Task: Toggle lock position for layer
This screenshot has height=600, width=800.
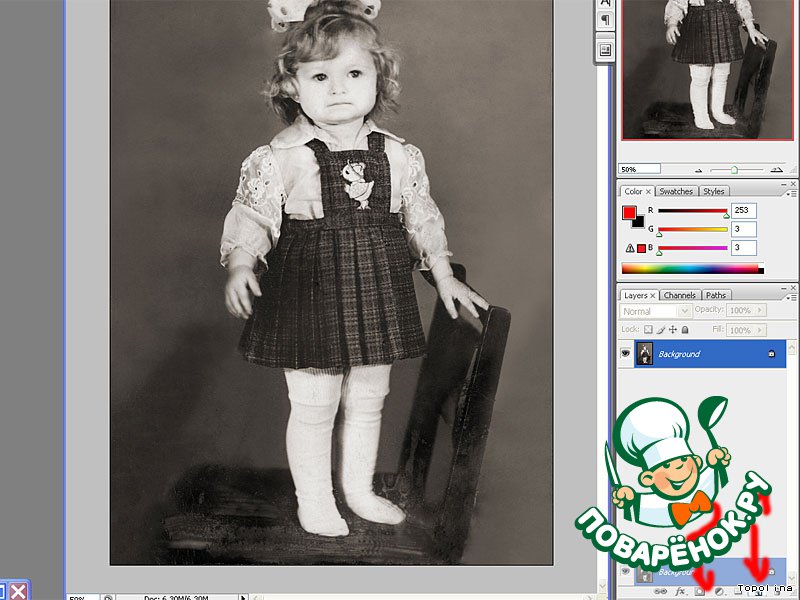Action: 675,329
